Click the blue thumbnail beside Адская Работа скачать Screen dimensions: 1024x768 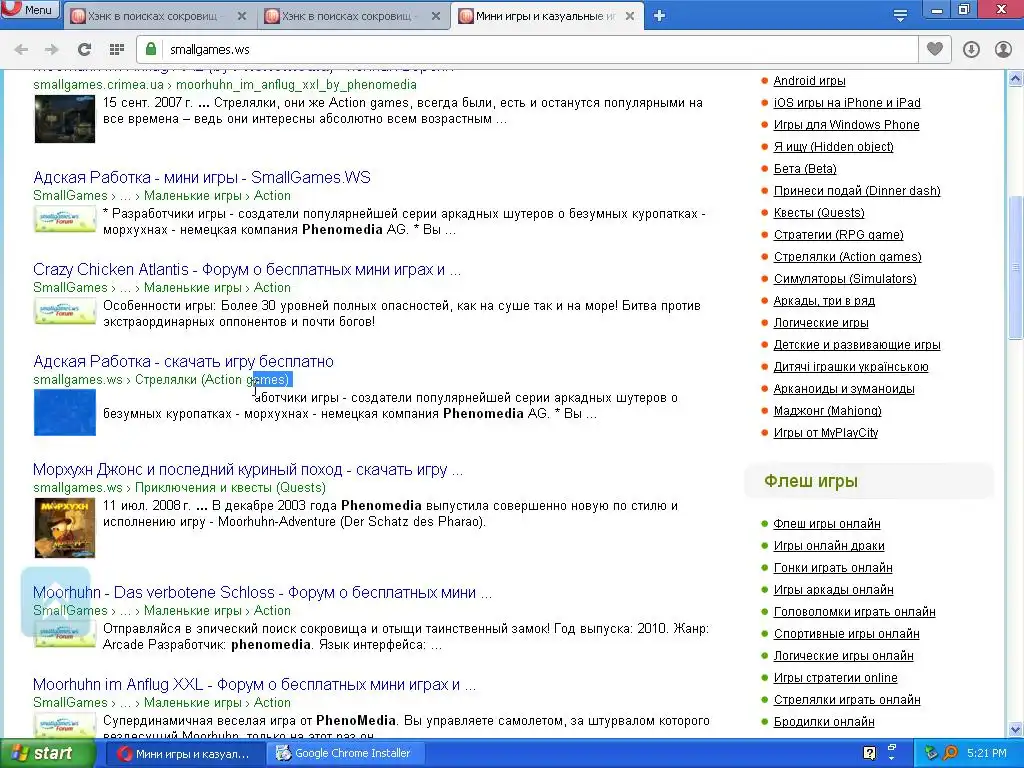(x=65, y=413)
